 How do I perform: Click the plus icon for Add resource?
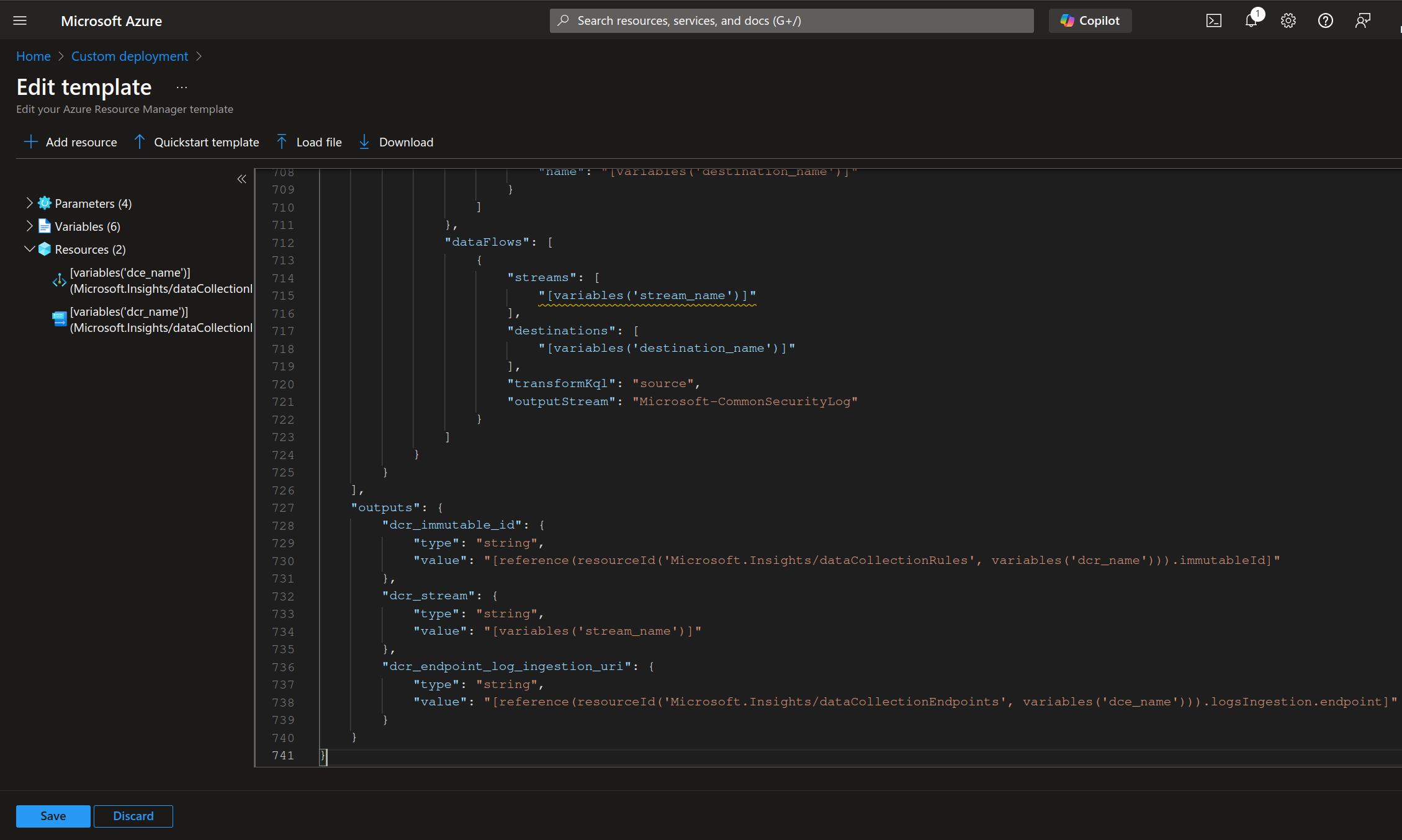point(30,142)
